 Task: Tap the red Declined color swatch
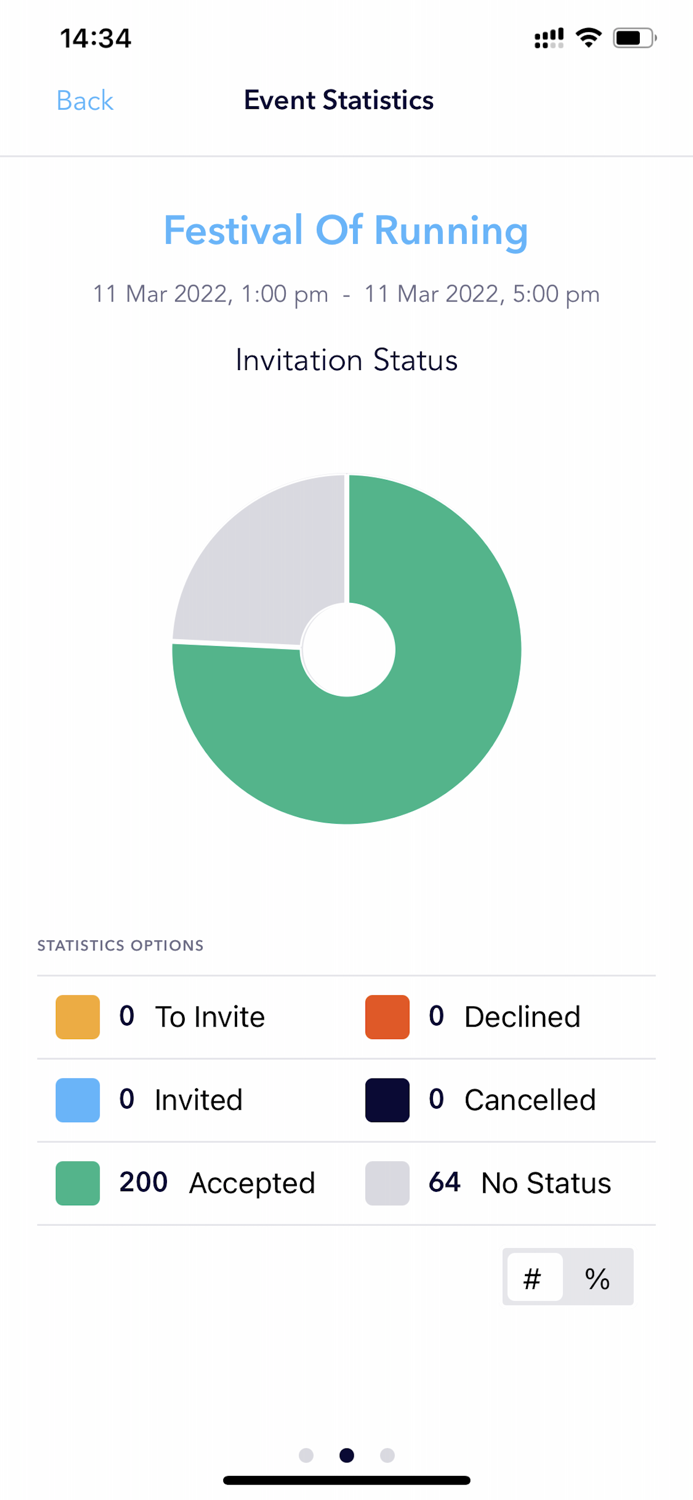point(387,1017)
